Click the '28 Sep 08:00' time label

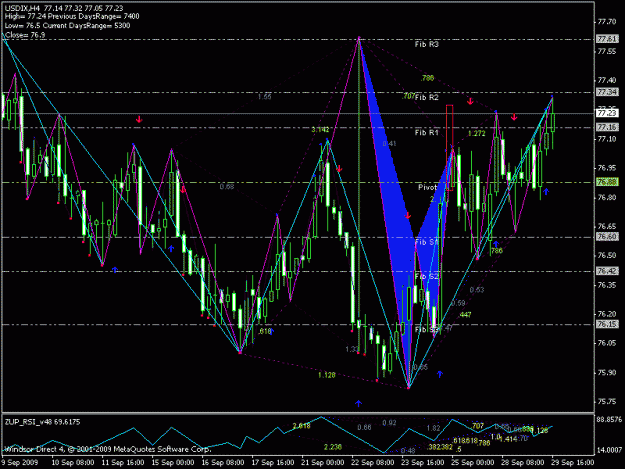pyautogui.click(x=523, y=463)
